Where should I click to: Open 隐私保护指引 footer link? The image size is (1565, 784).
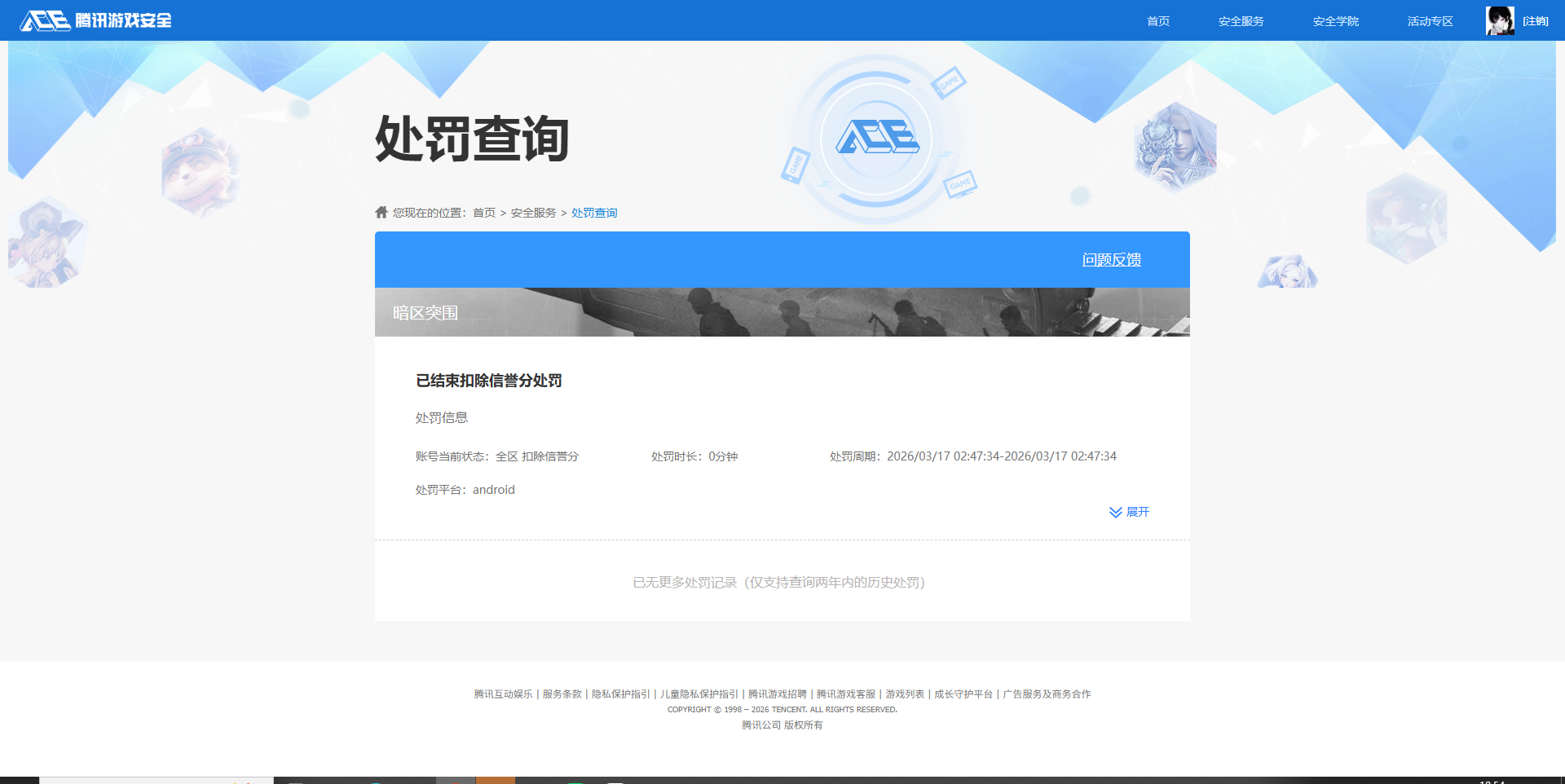click(621, 694)
